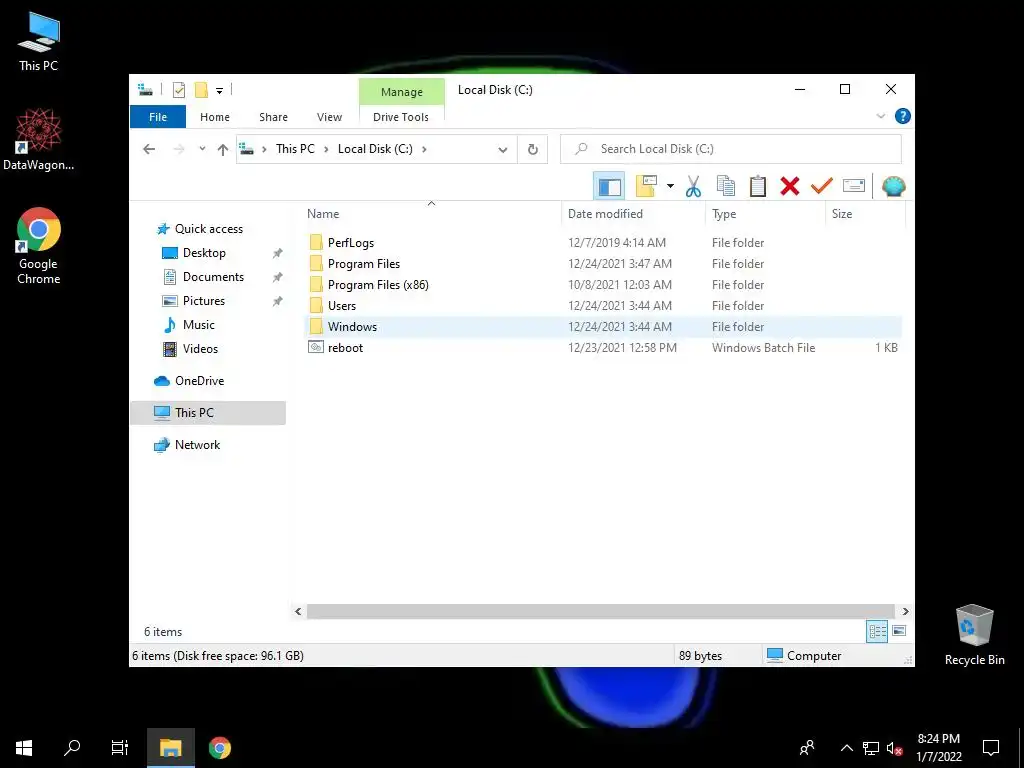Switch to the Share ribbon tab
Screen dimensions: 1024x768
(x=273, y=117)
